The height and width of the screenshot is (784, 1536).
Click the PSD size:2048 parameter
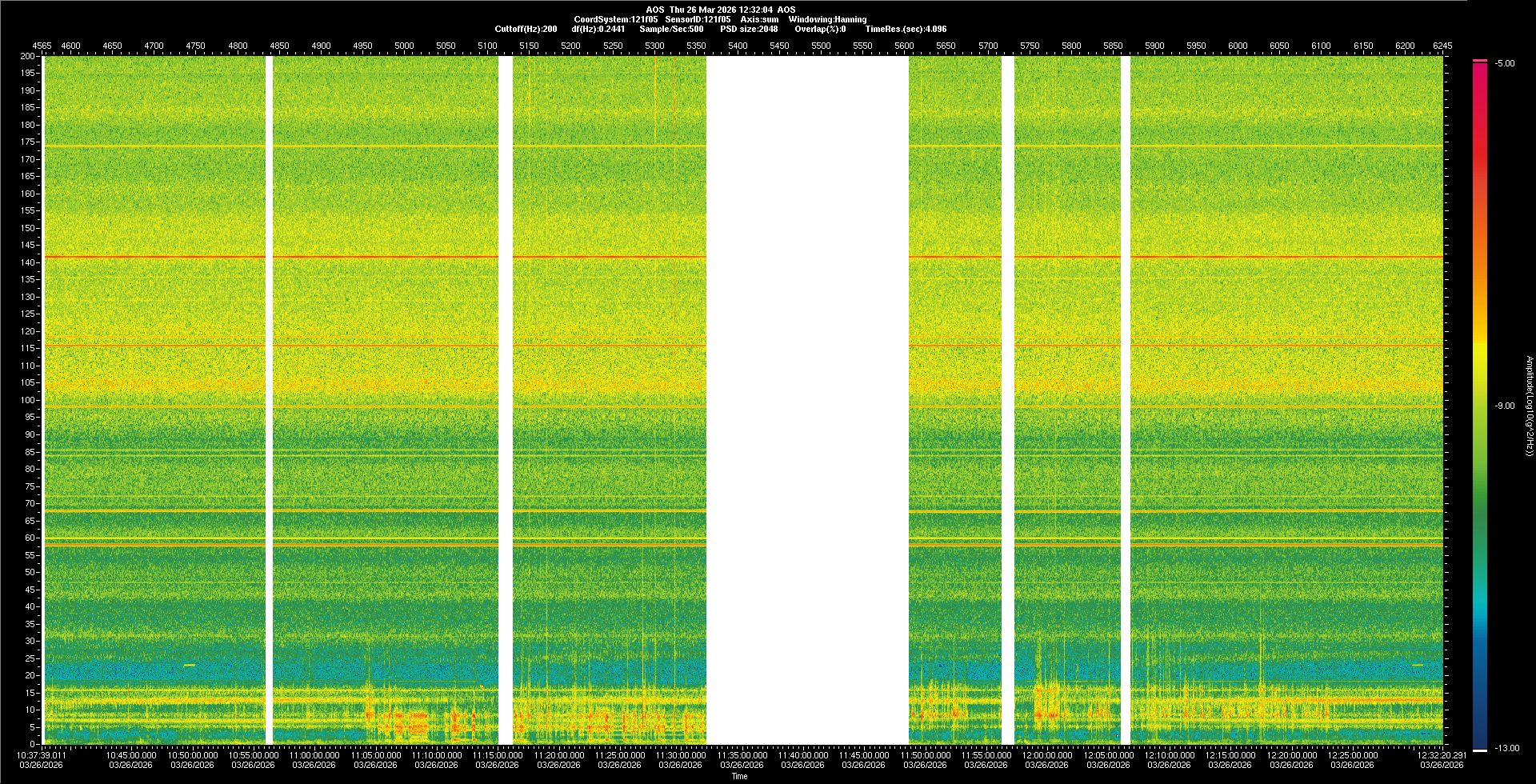[x=749, y=29]
